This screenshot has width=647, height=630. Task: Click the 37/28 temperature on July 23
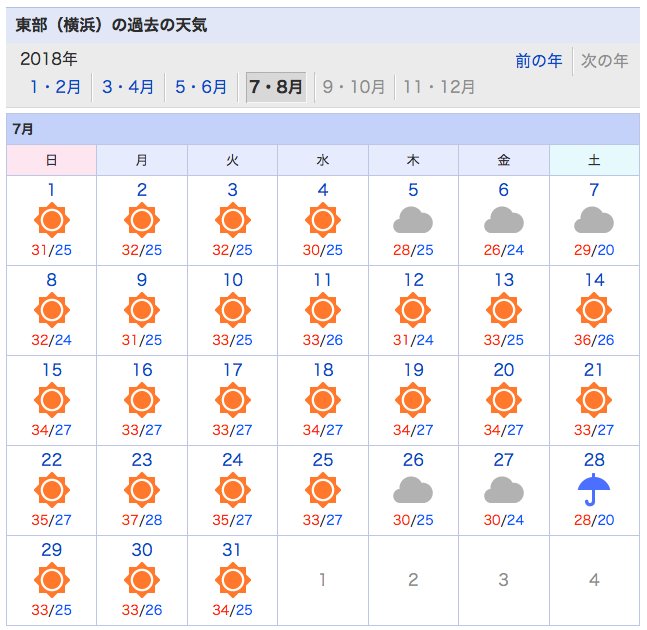pyautogui.click(x=142, y=520)
